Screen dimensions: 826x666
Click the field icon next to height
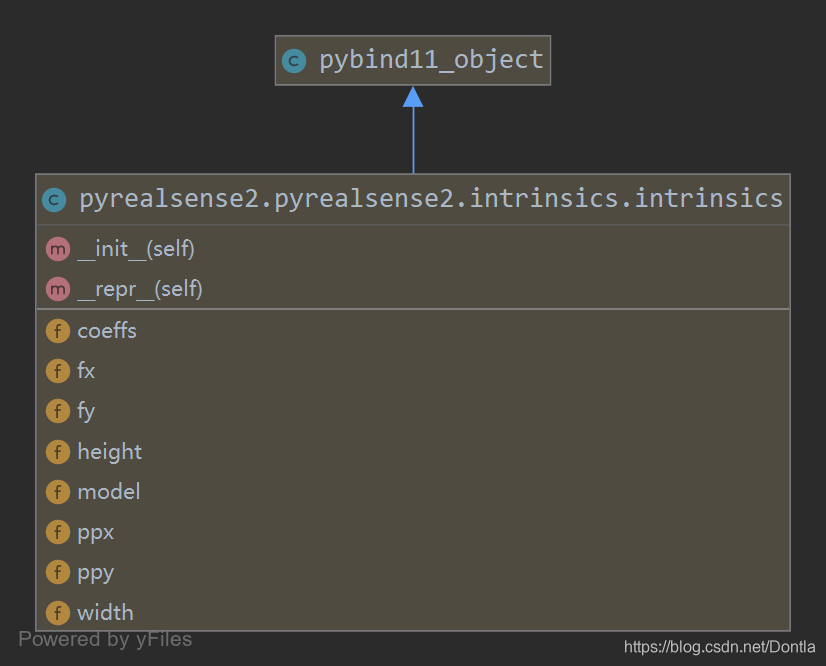point(58,452)
